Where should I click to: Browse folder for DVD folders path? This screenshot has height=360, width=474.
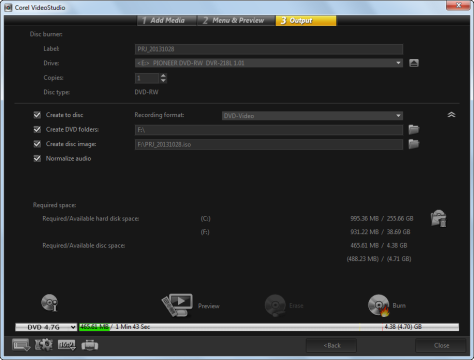coord(414,129)
